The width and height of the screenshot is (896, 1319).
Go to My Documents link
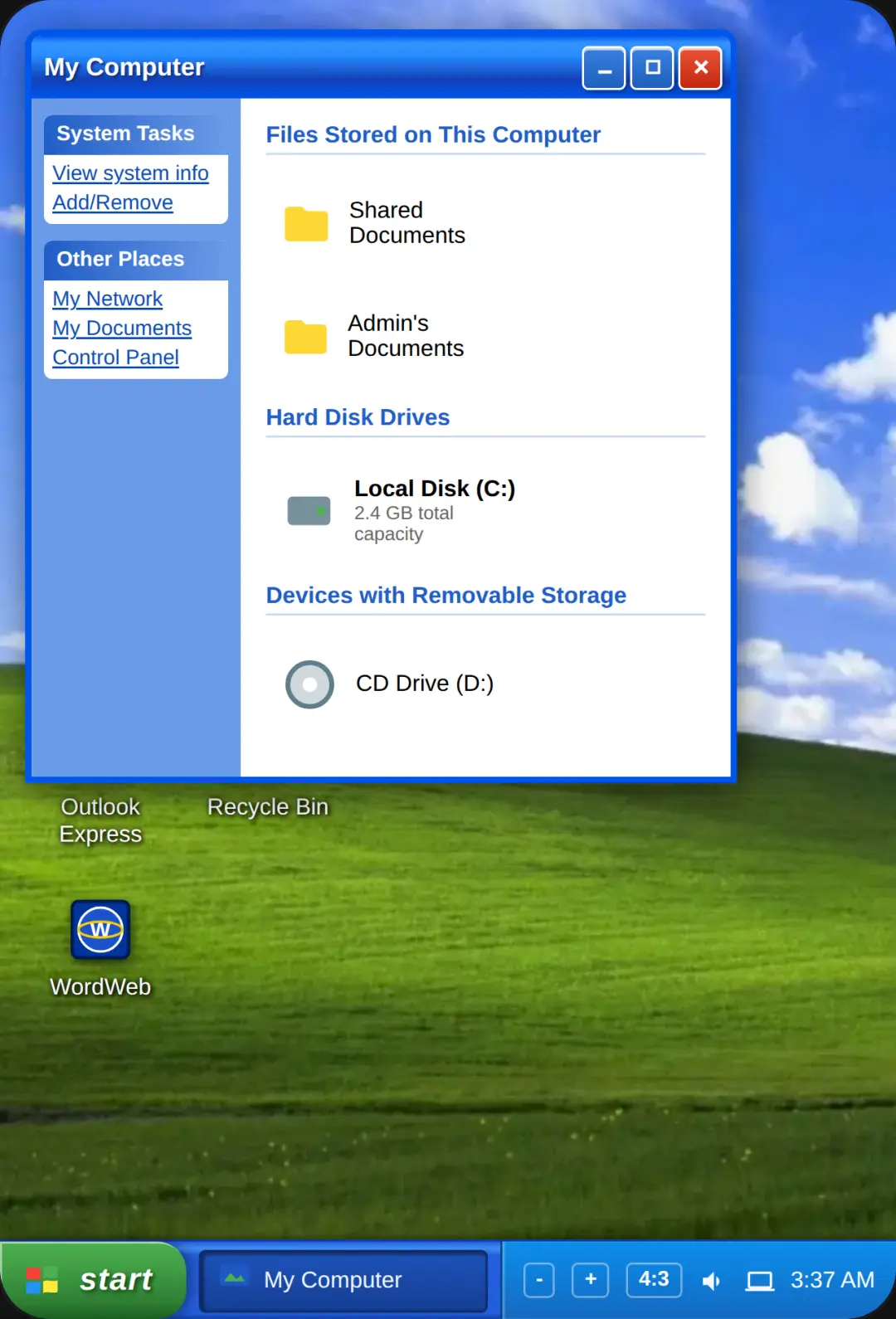(122, 328)
